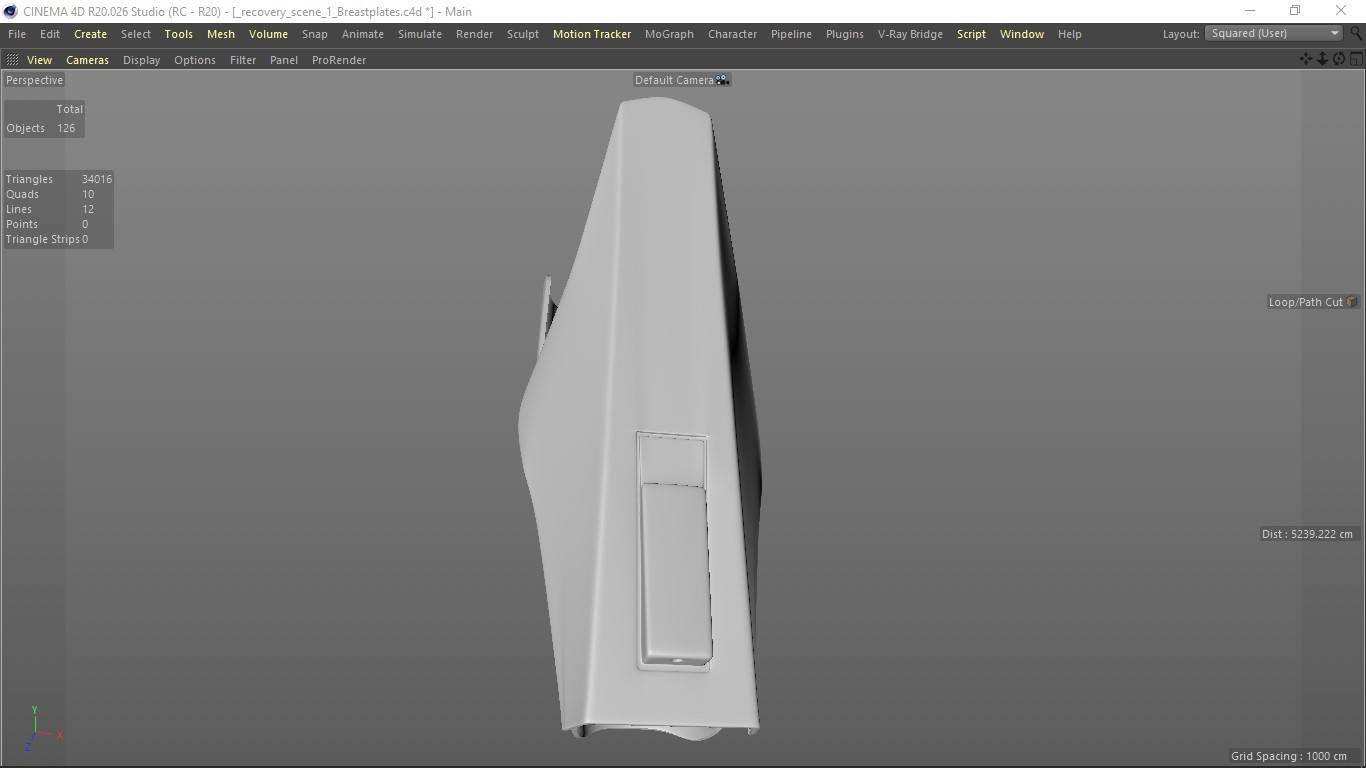Expand the viewport Display menu
This screenshot has width=1366, height=768.
(141, 60)
